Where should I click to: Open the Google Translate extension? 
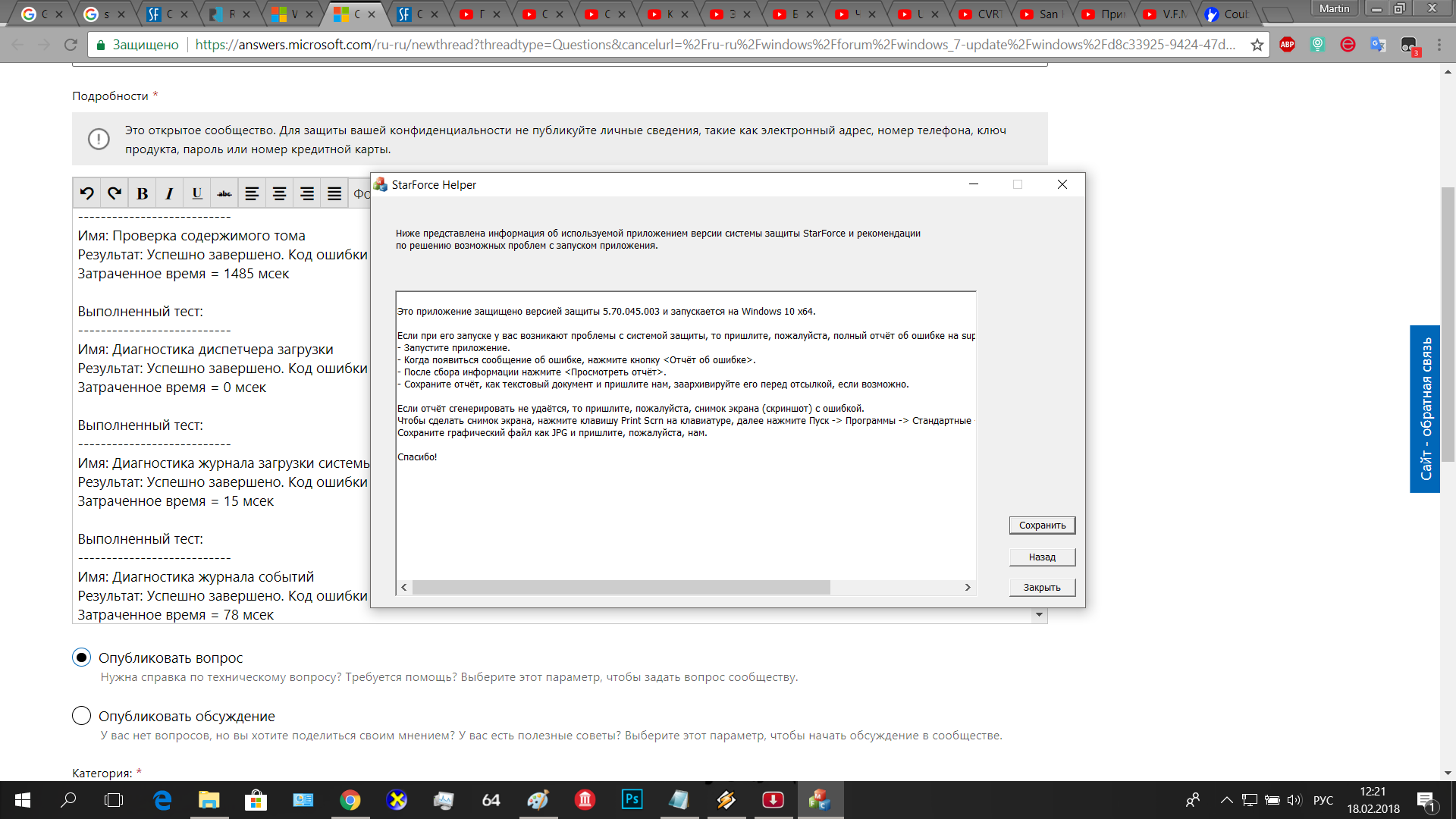pyautogui.click(x=1378, y=45)
